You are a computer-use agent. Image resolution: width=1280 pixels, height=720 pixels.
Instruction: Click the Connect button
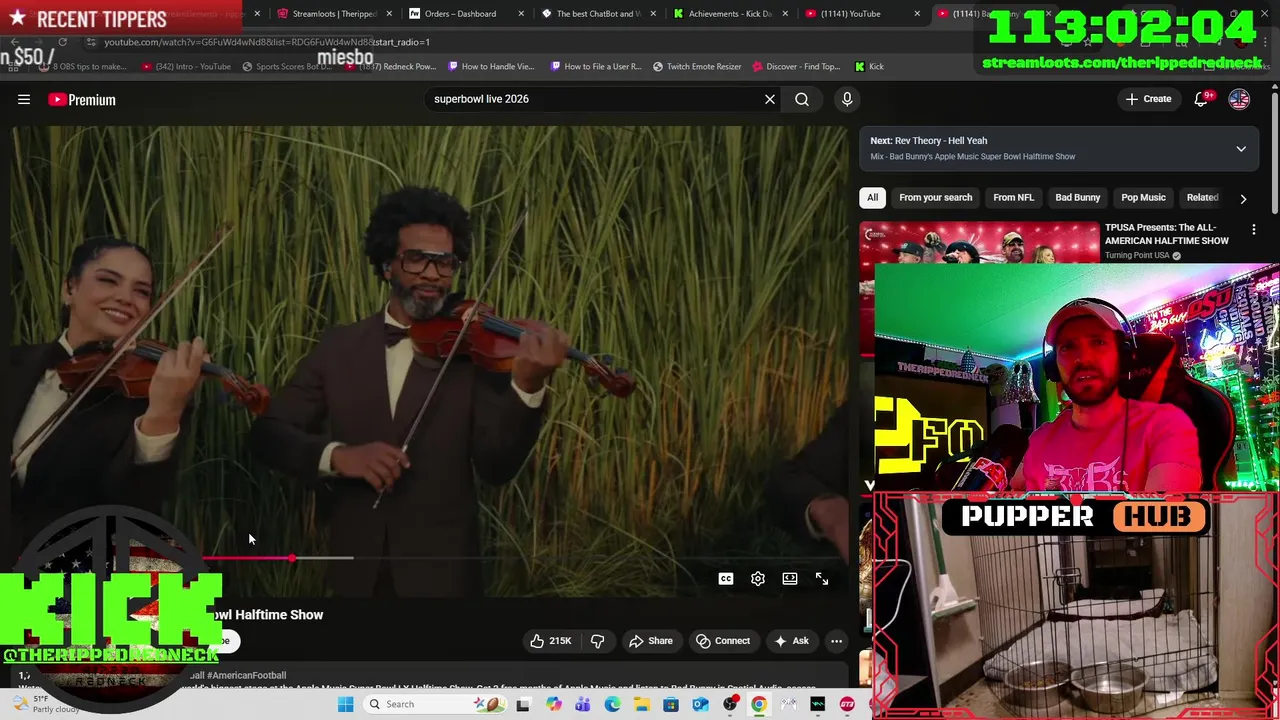tap(723, 641)
